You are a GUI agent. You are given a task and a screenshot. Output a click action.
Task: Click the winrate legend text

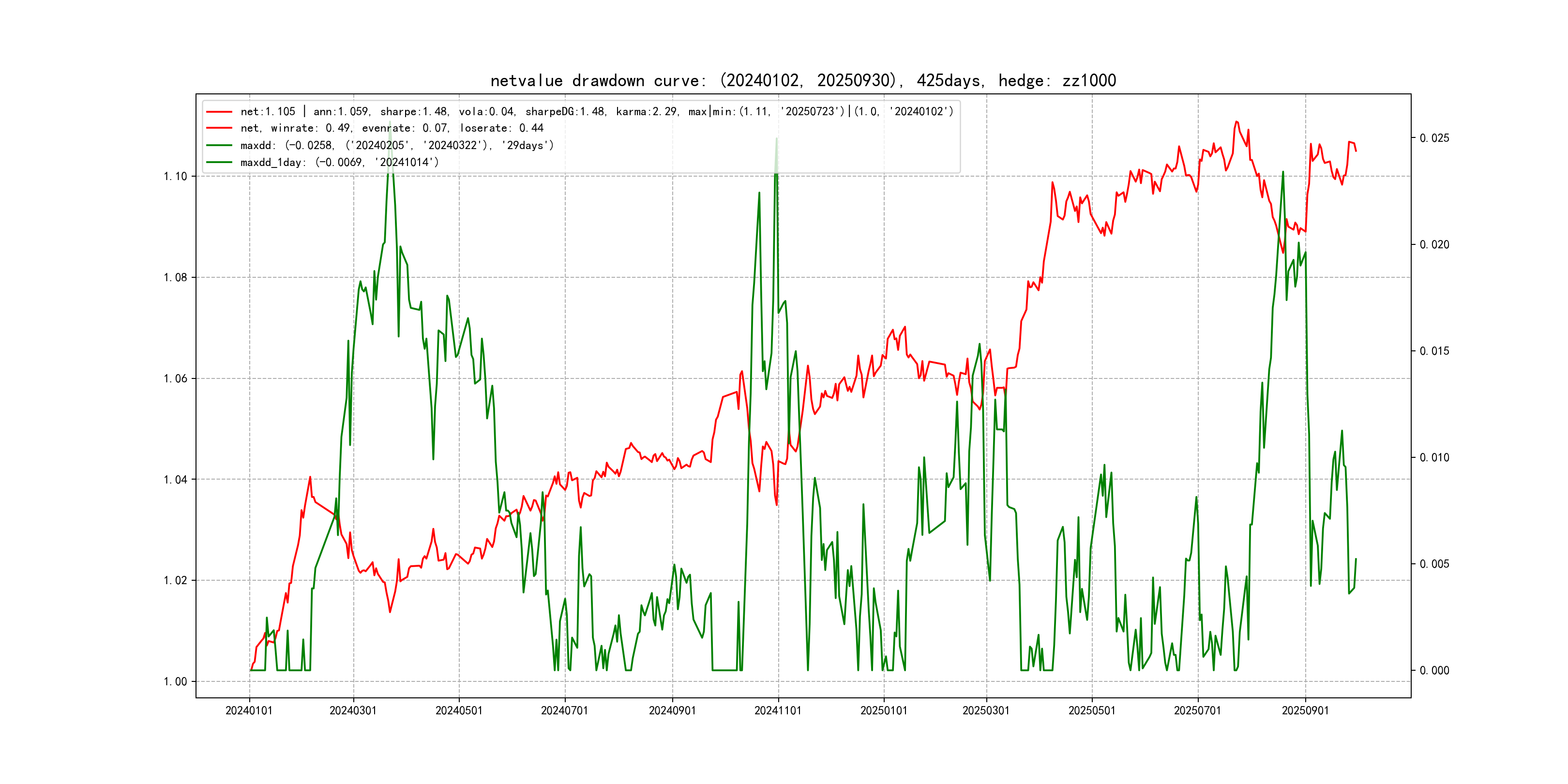click(392, 128)
